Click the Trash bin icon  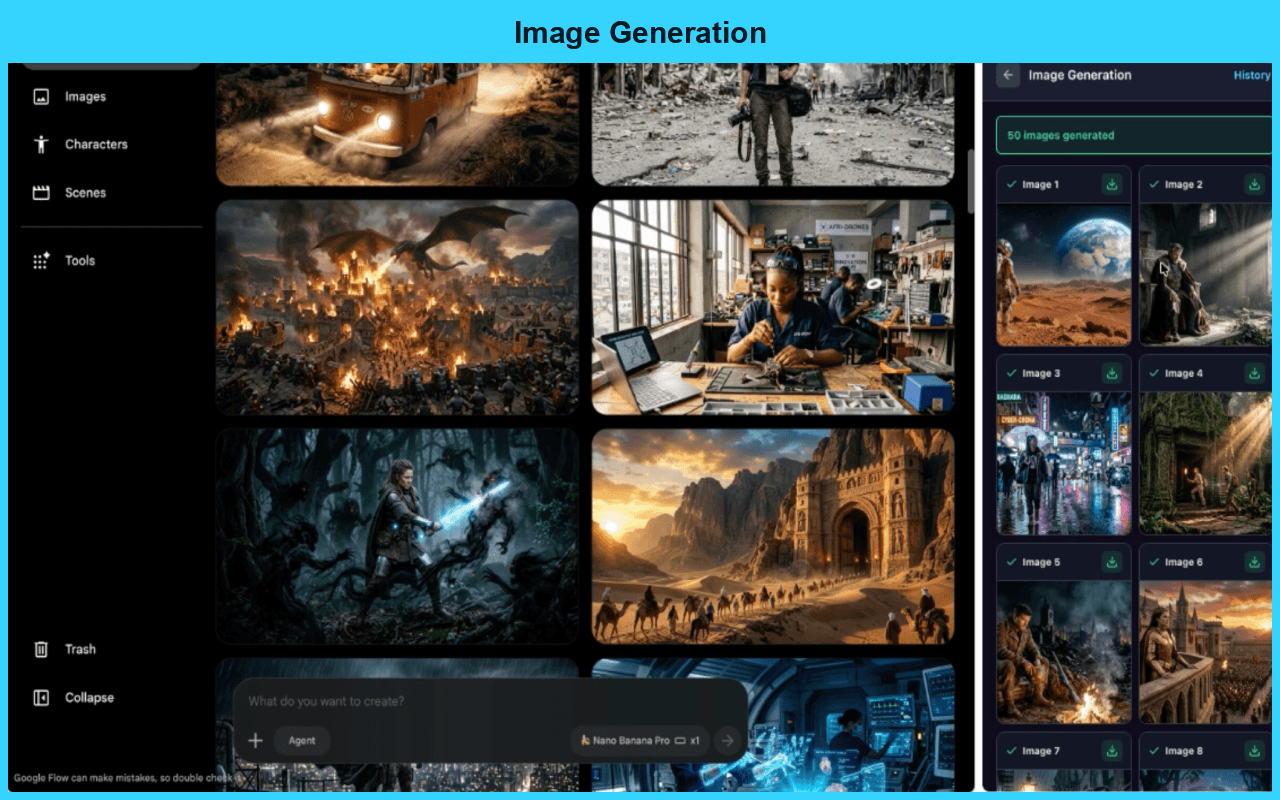click(41, 649)
